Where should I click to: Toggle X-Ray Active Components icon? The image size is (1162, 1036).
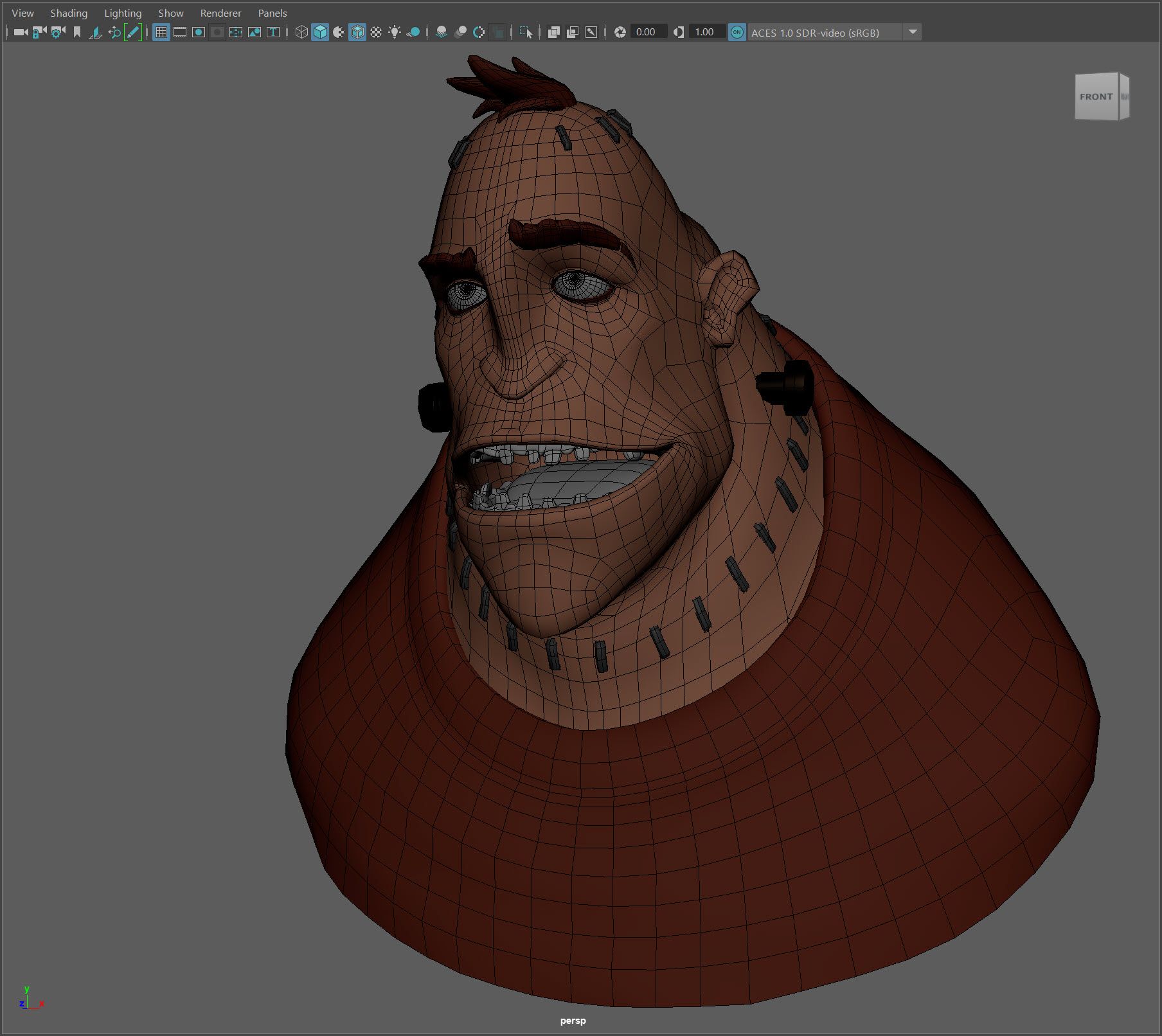click(x=572, y=32)
